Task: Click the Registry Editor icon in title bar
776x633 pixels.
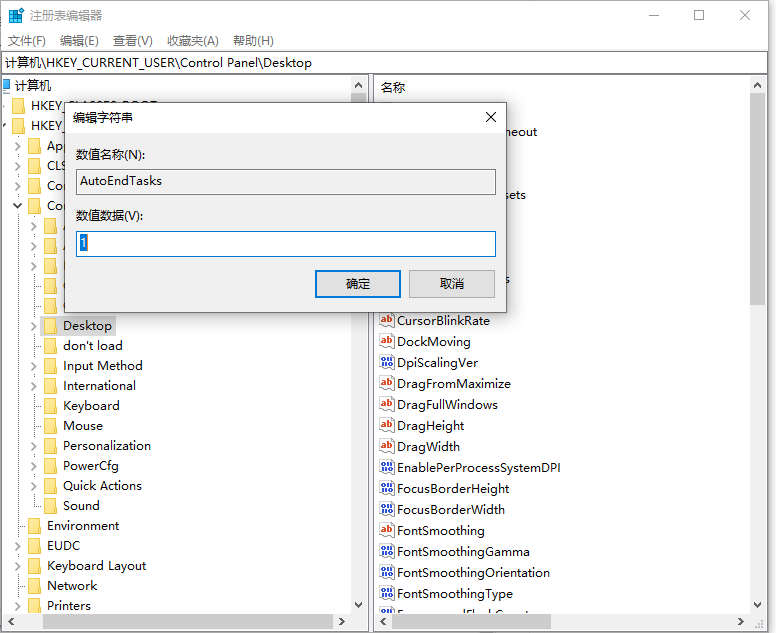Action: point(16,15)
